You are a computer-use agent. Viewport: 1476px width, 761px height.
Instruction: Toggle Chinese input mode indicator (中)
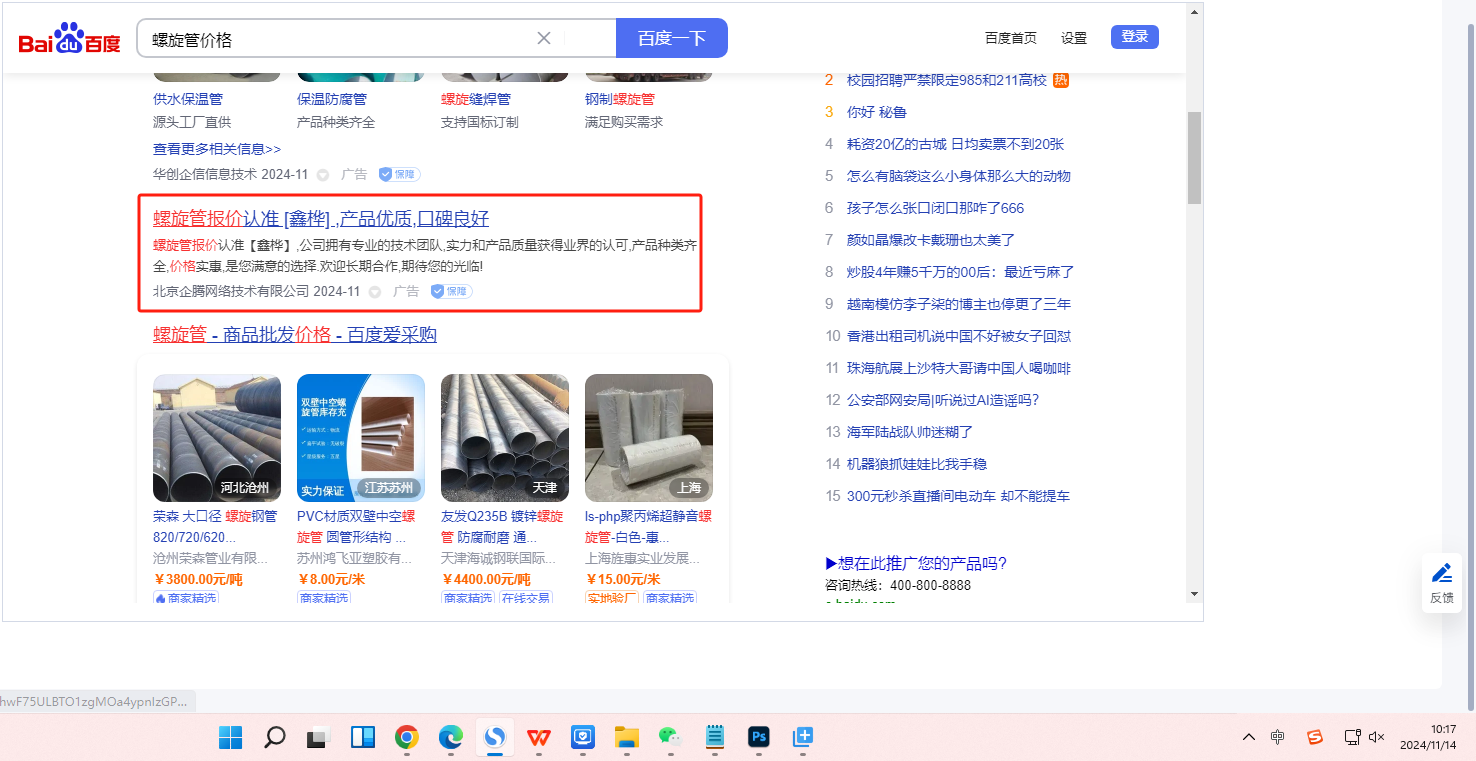tap(1278, 737)
